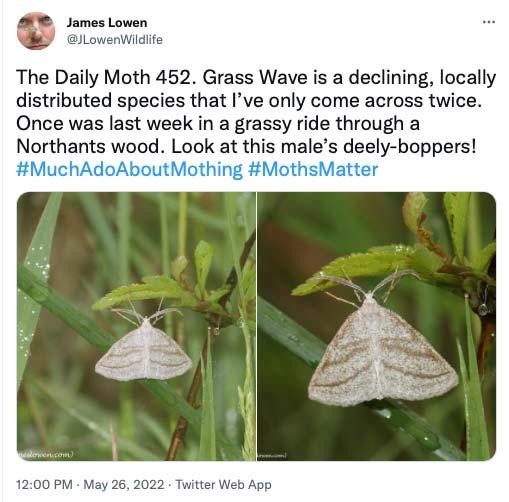Image resolution: width=509 pixels, height=502 pixels.
Task: Click the Twitter Web App source label
Action: click(223, 484)
